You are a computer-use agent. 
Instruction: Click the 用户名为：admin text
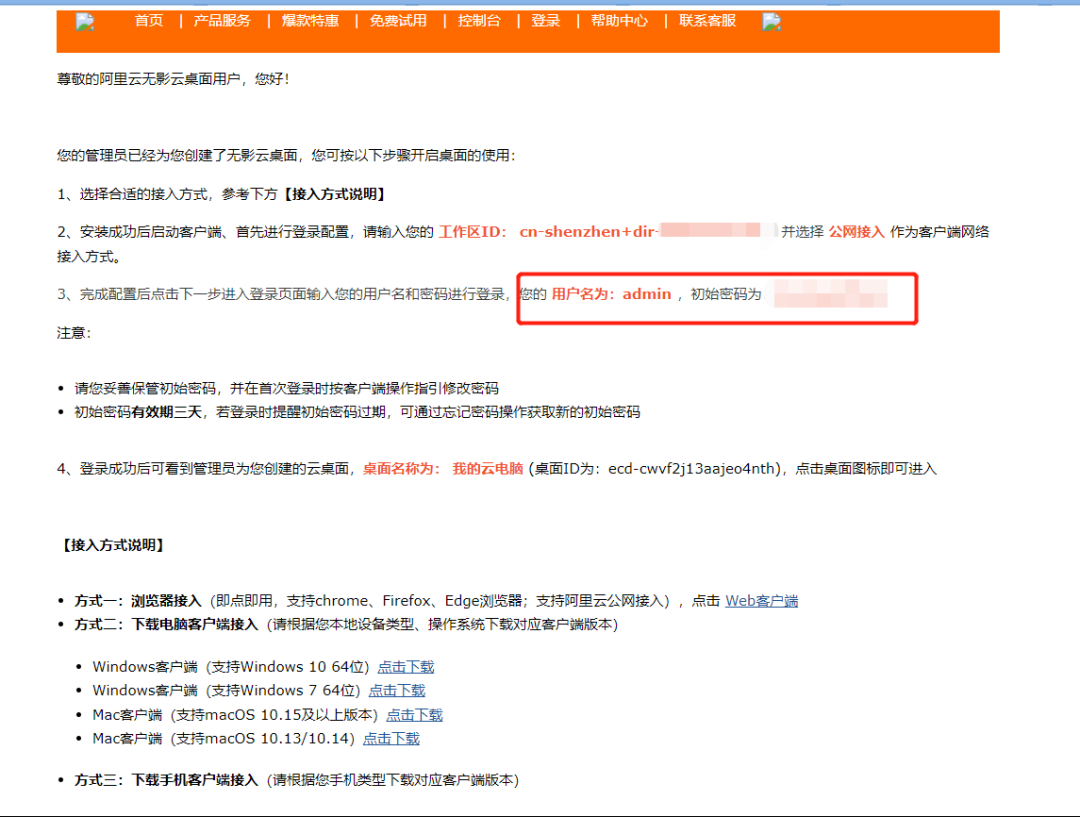coord(611,294)
